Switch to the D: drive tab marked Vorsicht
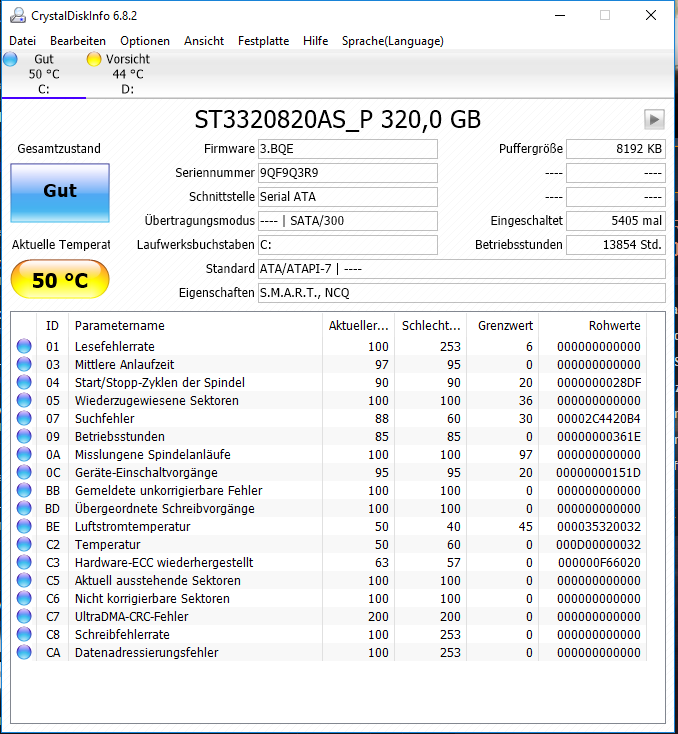This screenshot has height=734, width=678. coord(127,74)
